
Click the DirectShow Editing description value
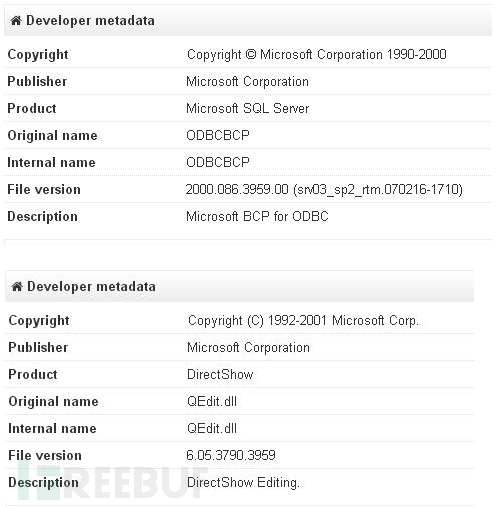pyautogui.click(x=243, y=483)
